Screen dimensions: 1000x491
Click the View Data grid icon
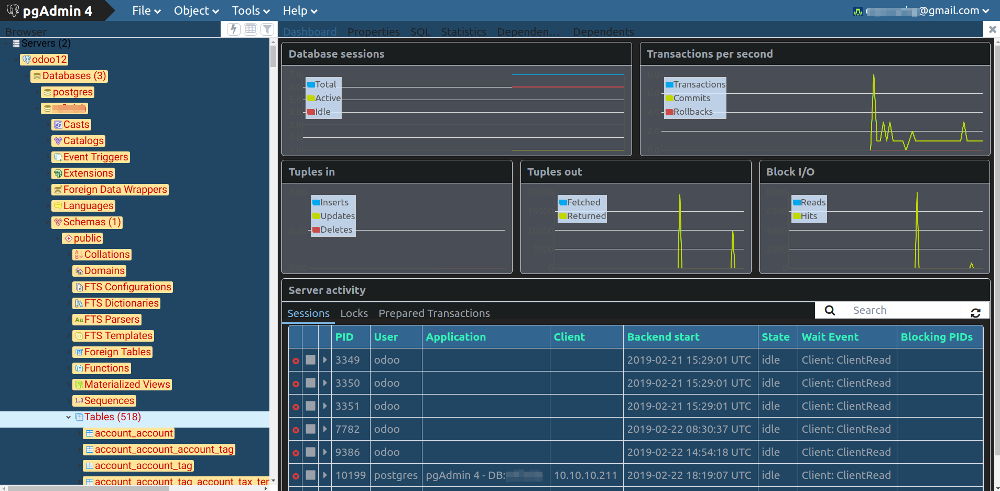(x=251, y=29)
